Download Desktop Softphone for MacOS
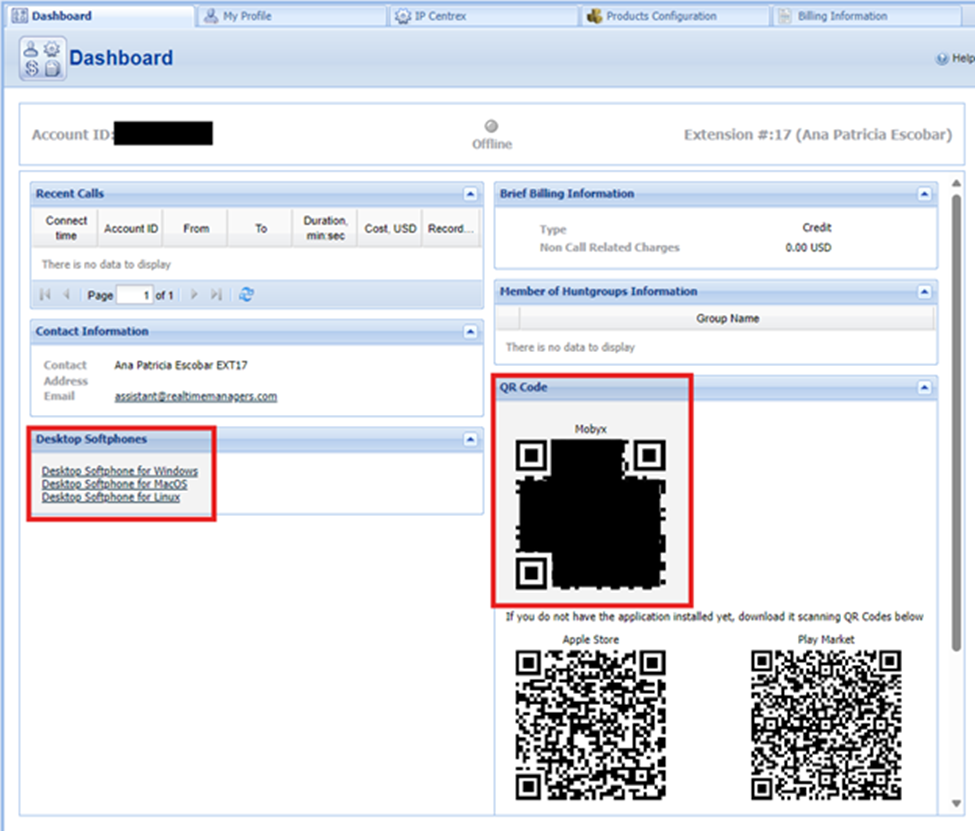The height and width of the screenshot is (831, 975). point(114,484)
